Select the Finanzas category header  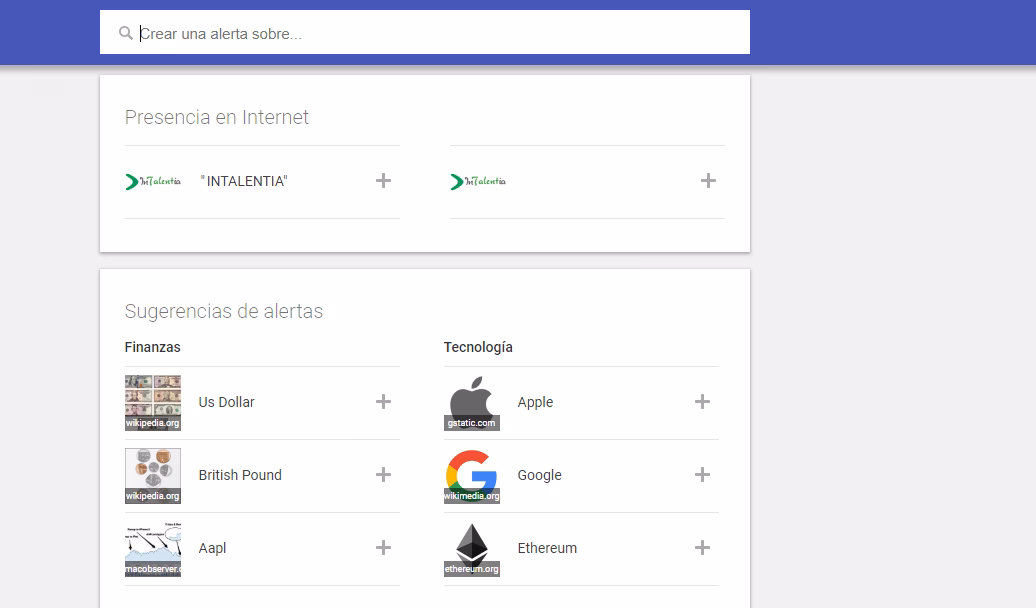coord(152,347)
